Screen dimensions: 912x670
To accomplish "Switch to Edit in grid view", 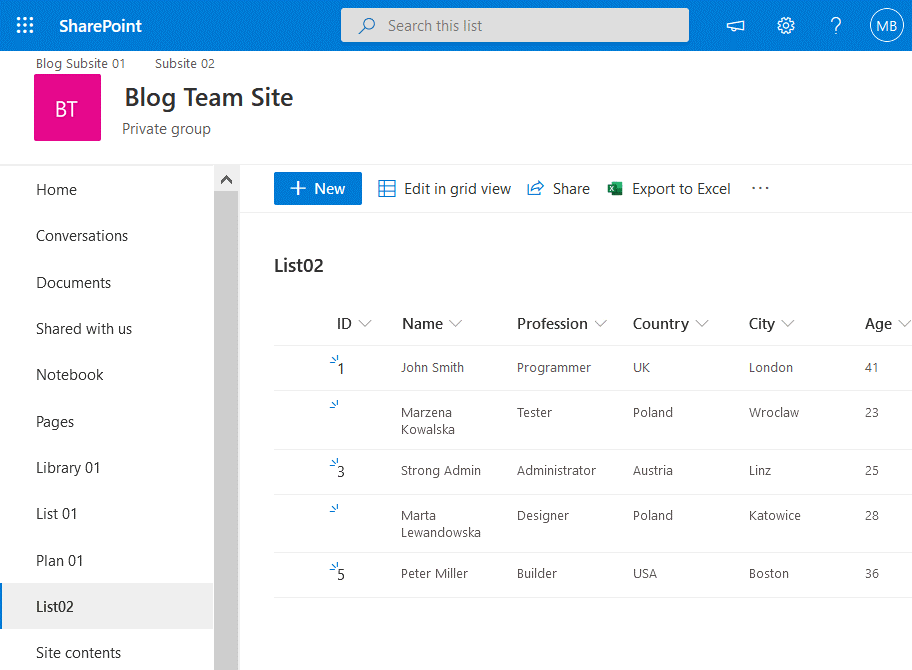I will click(444, 188).
